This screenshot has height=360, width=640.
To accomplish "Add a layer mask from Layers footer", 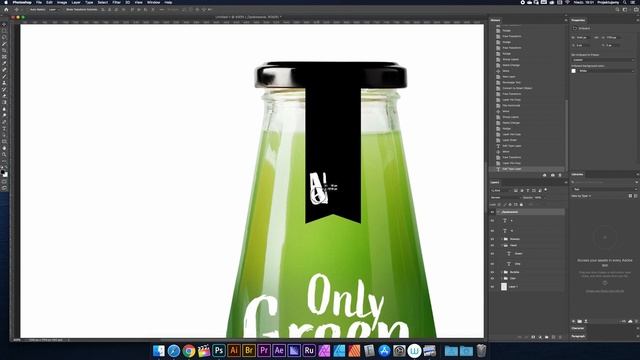I will pos(533,338).
